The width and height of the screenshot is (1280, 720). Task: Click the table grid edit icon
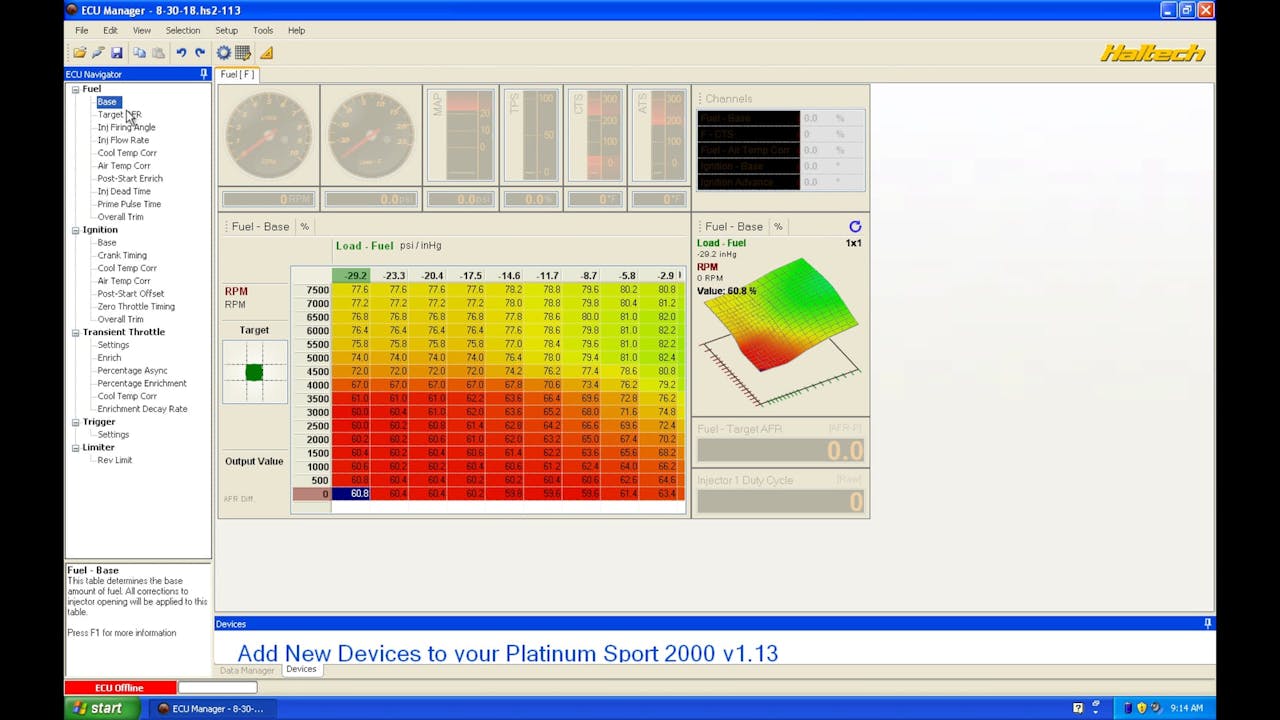(x=242, y=53)
